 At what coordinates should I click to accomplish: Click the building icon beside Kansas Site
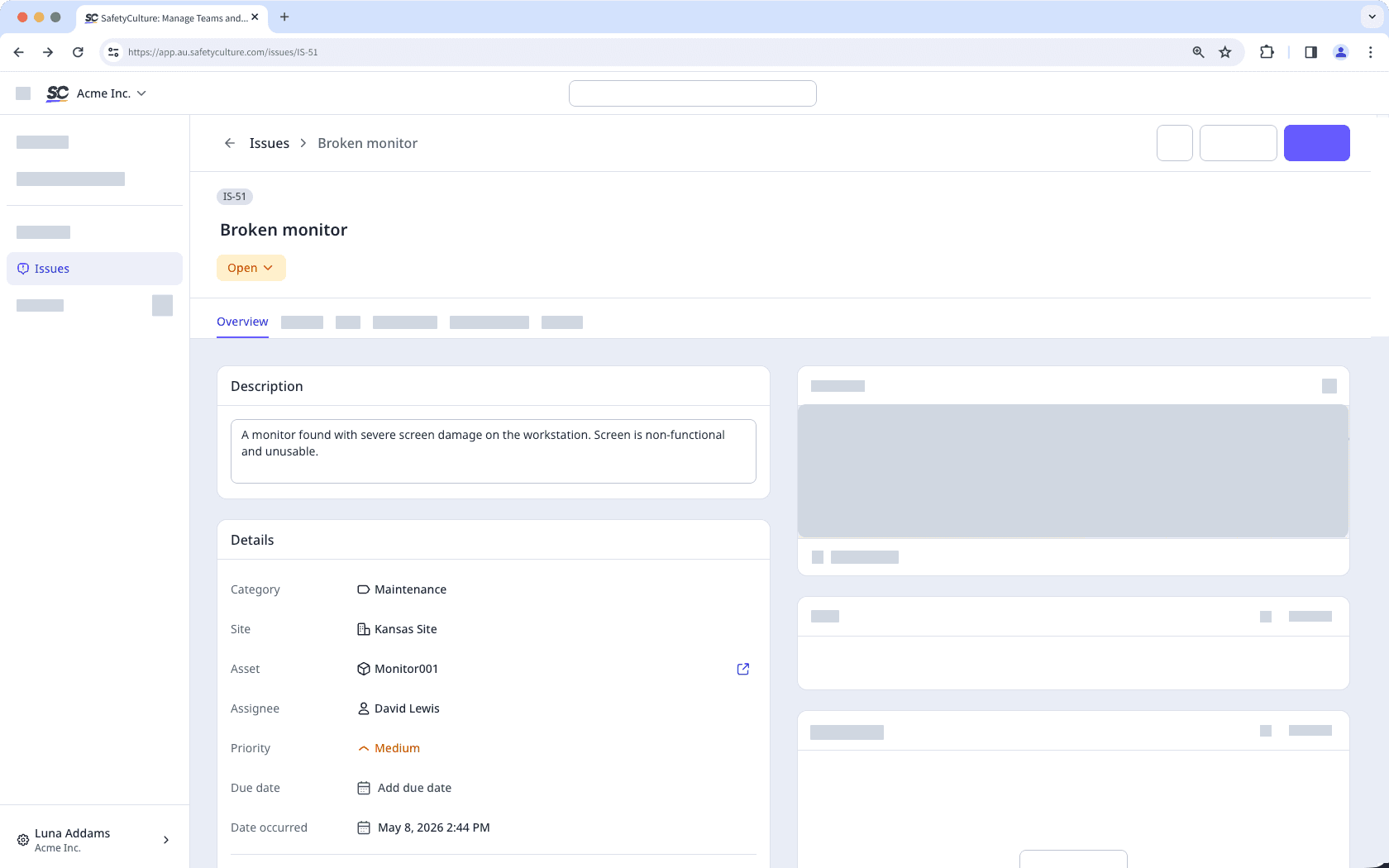pos(364,629)
